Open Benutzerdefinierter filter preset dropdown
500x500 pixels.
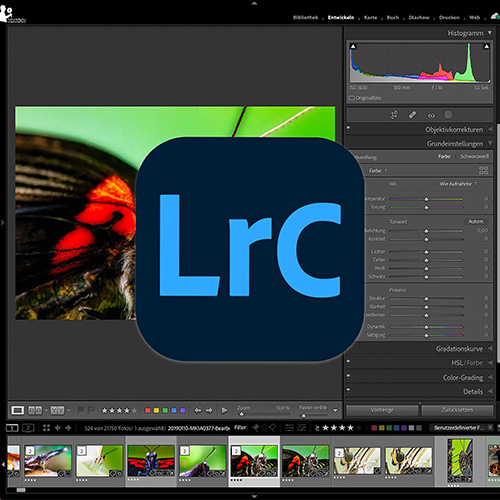pyautogui.click(x=462, y=428)
